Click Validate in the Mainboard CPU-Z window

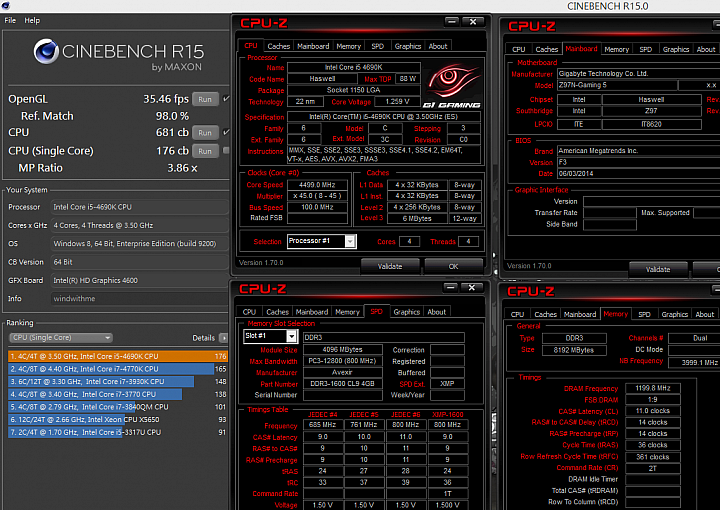(x=658, y=269)
